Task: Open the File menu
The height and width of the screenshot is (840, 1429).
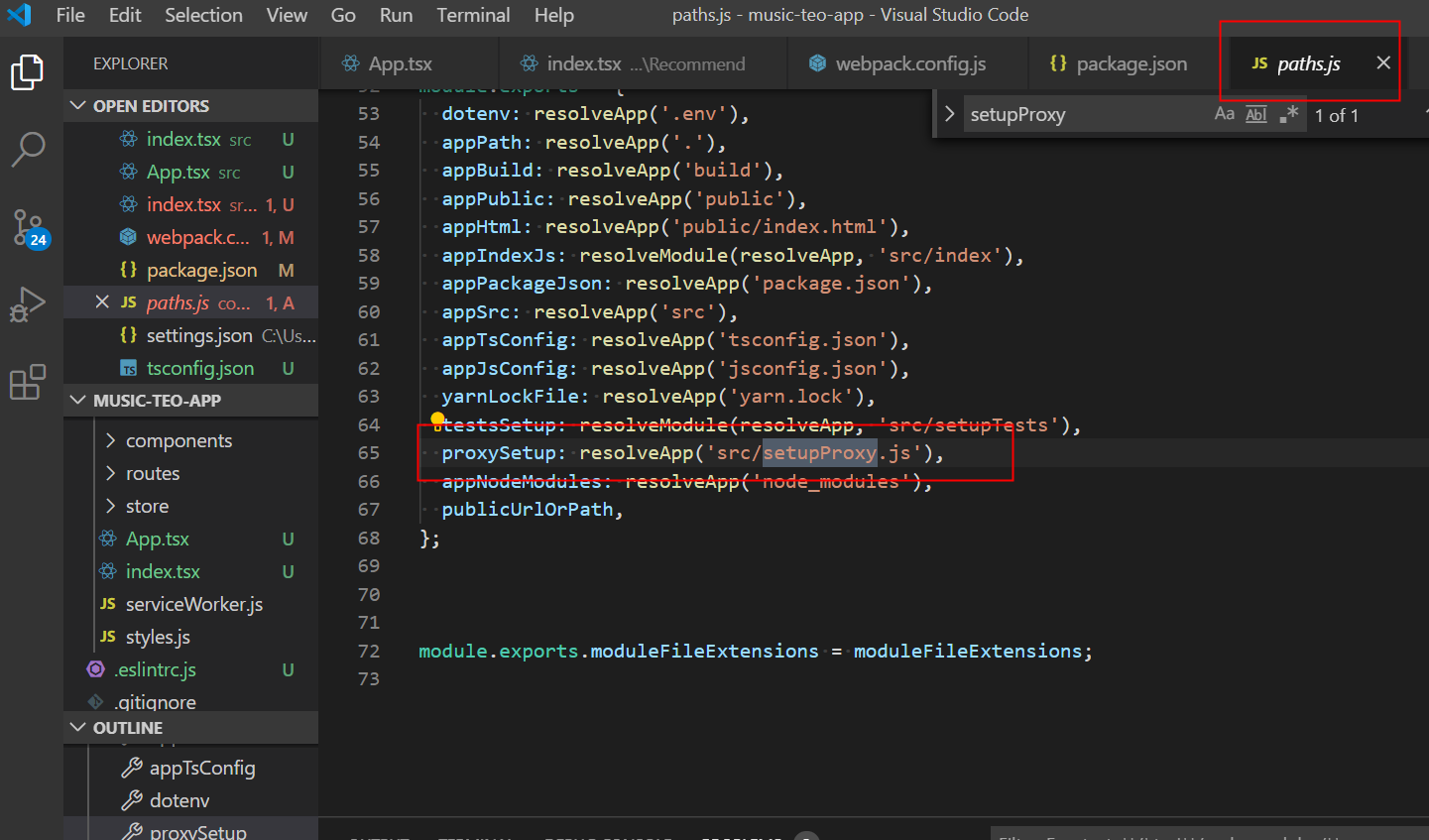Action: tap(70, 15)
